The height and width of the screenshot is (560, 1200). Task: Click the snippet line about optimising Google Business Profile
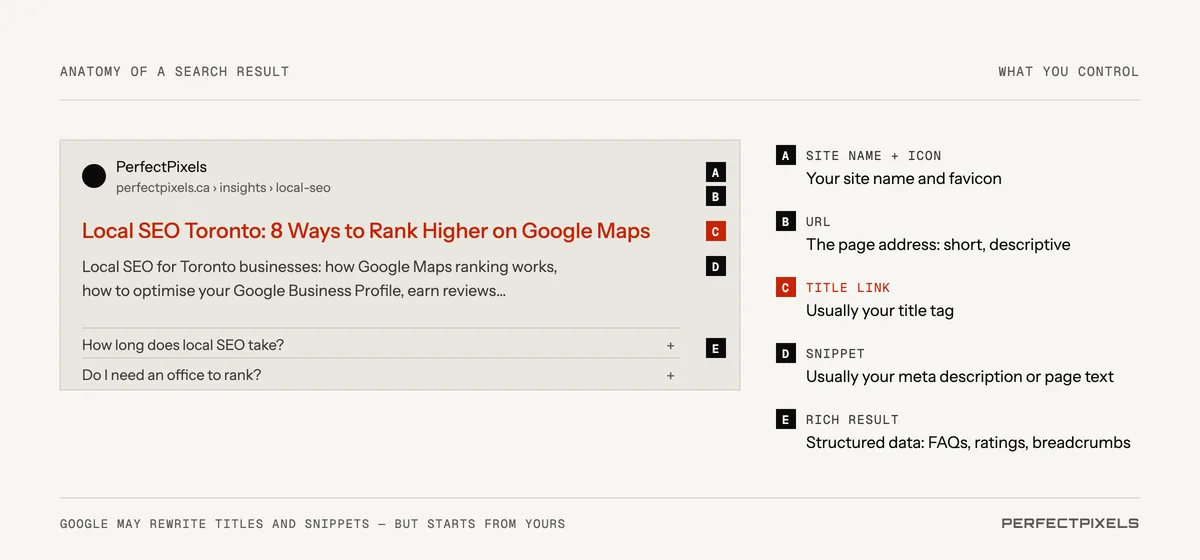tap(294, 291)
